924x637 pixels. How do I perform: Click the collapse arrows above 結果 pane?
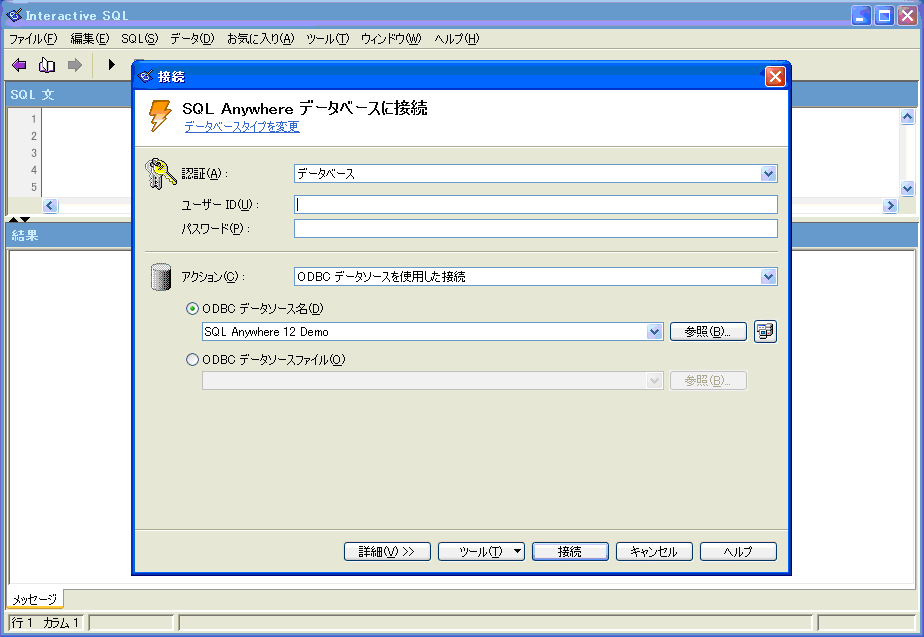pos(19,219)
